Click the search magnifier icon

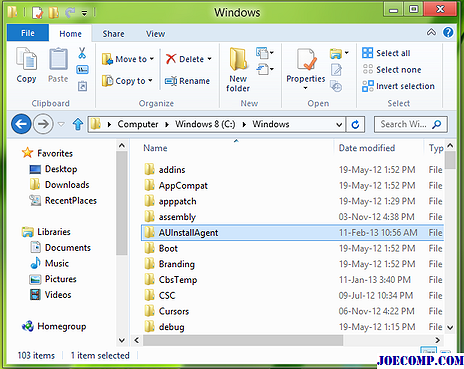coord(436,124)
